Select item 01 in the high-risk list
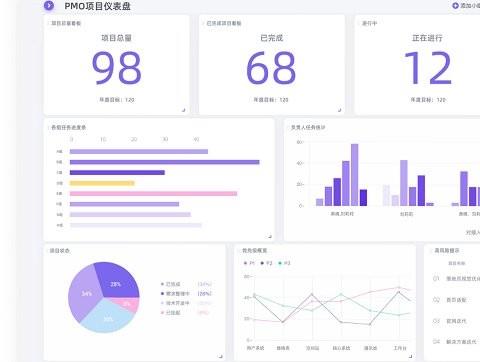 (456, 278)
